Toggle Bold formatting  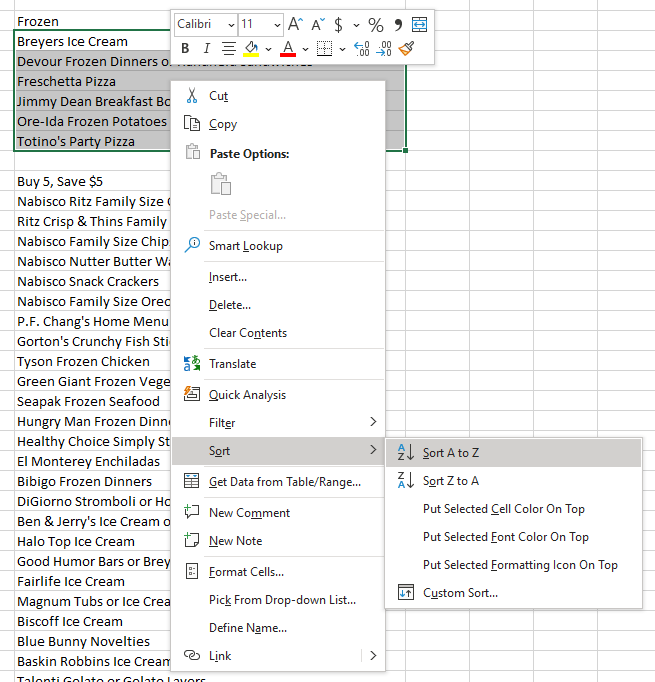[x=185, y=48]
